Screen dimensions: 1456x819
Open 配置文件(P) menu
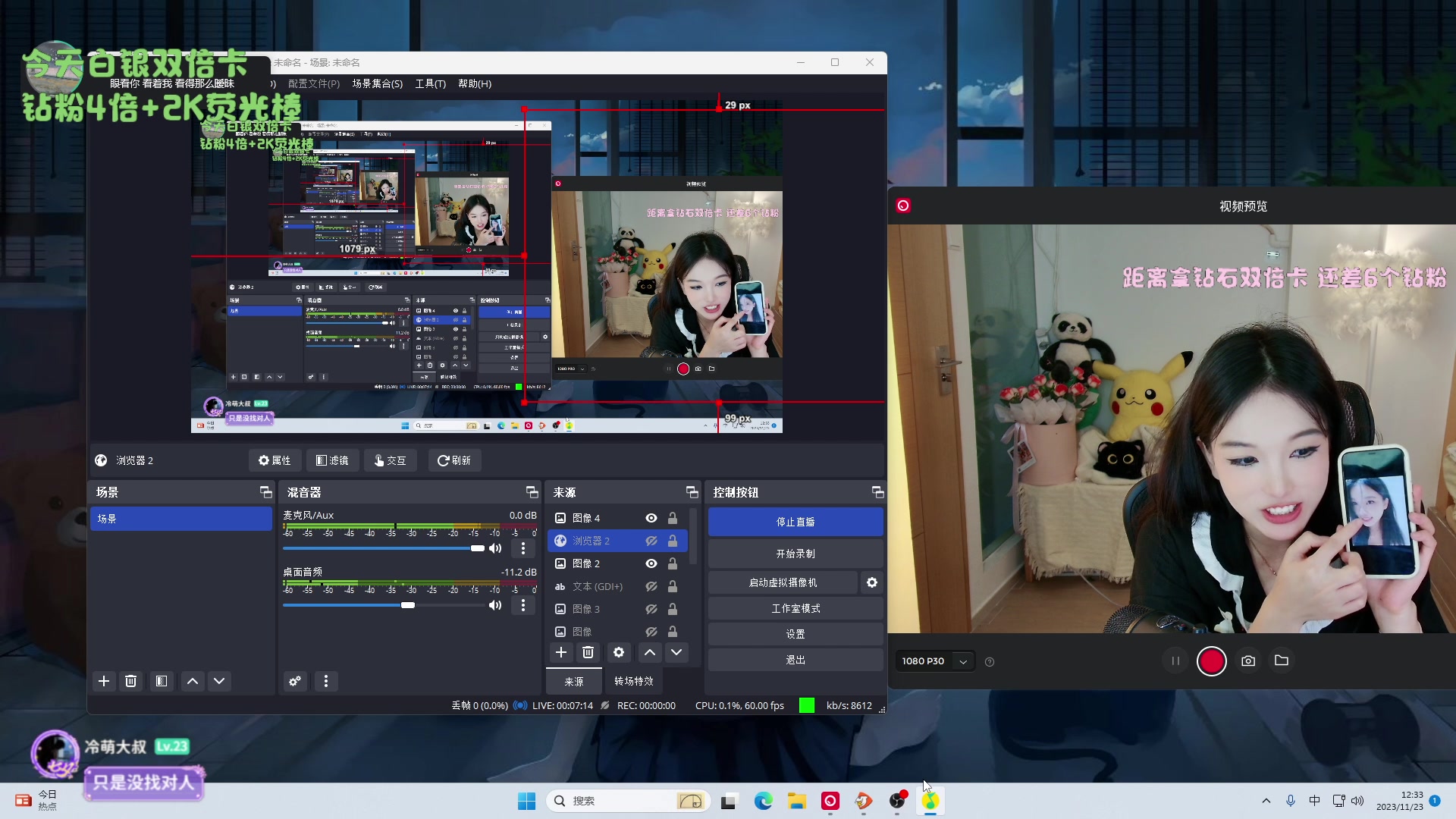tap(314, 83)
